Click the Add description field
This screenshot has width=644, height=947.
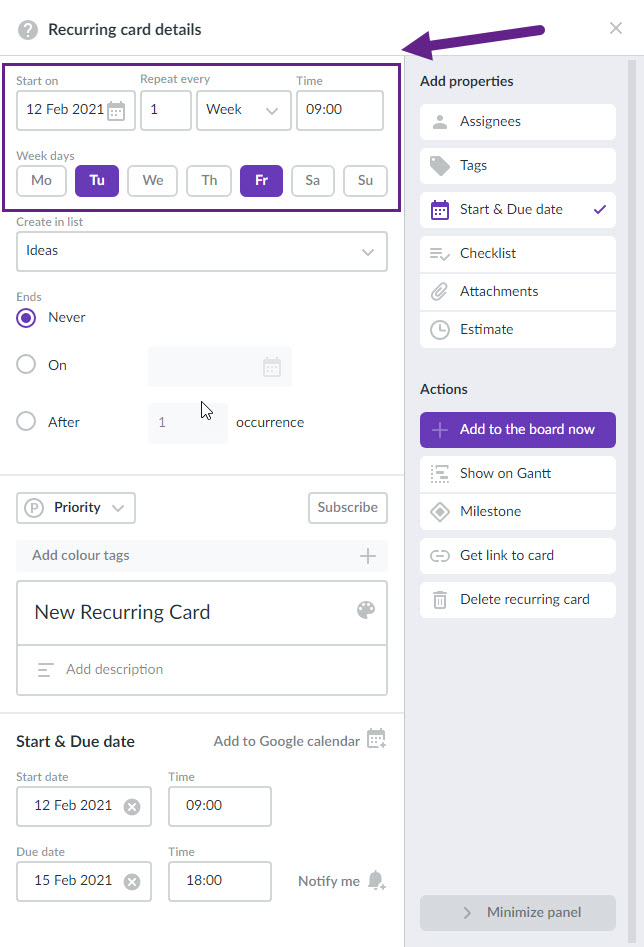202,670
